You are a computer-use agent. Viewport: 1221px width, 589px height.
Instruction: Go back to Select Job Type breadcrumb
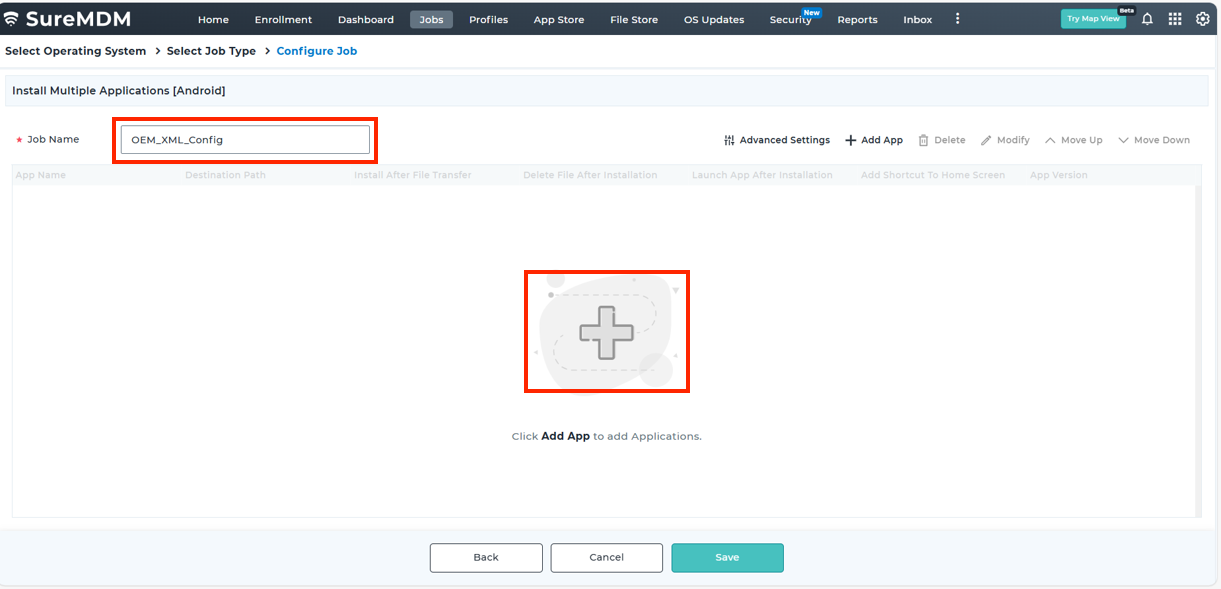click(211, 51)
